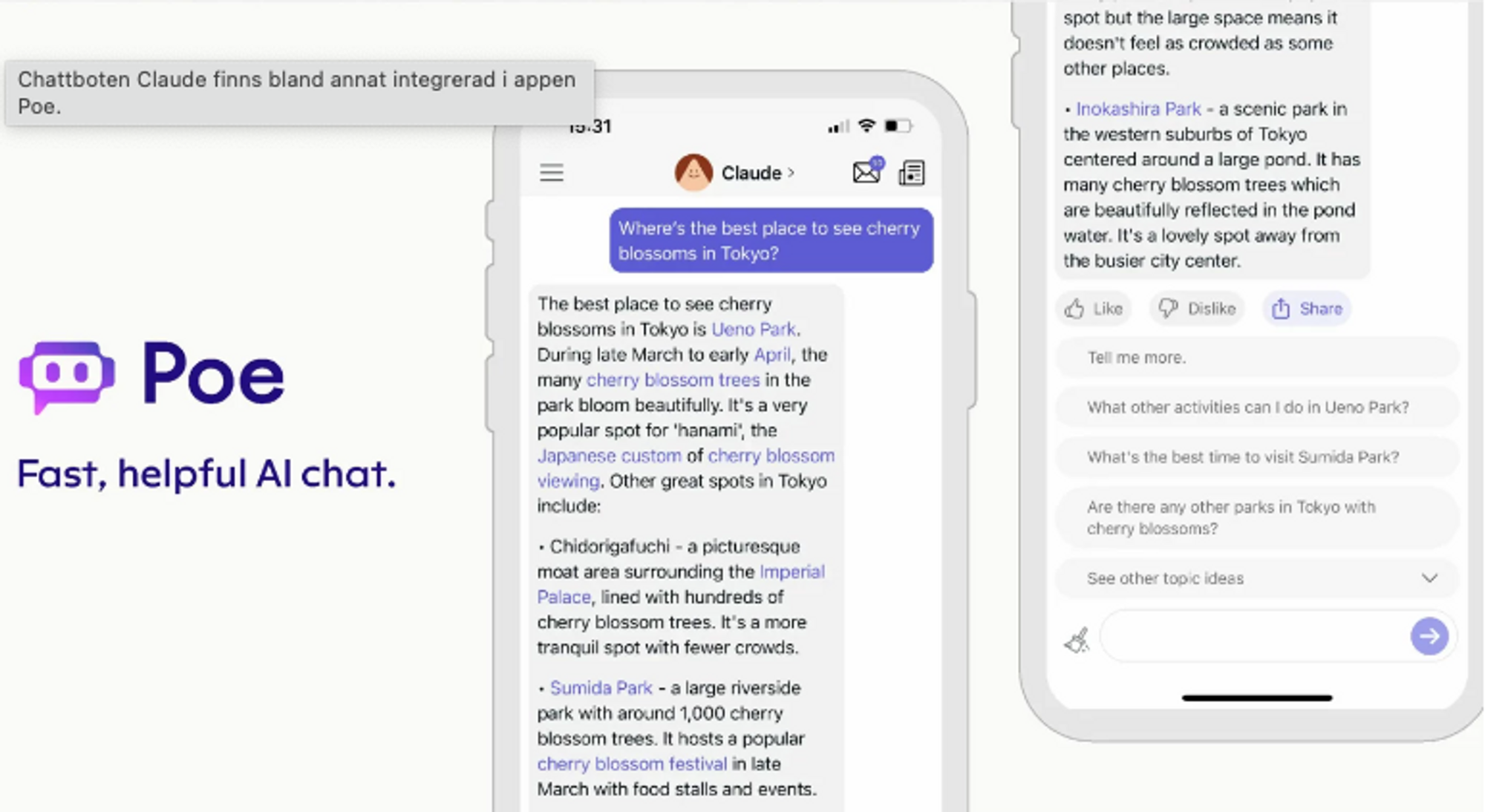
Task: Click the Poe robot logo
Action: pos(67,376)
